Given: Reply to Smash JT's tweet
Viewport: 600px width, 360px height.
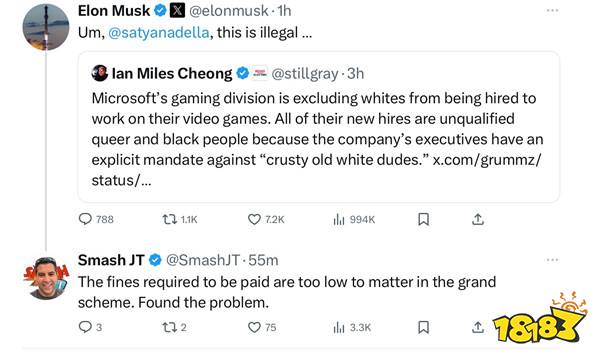Looking at the screenshot, I should point(85,327).
